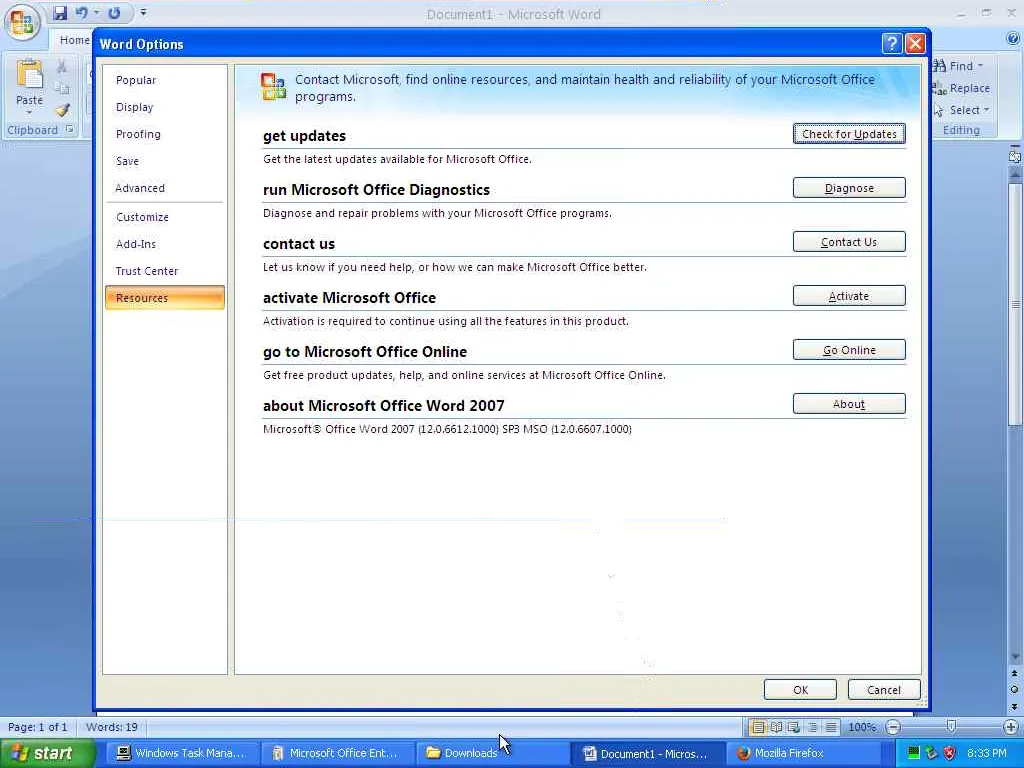
Task: Click the Word Options help question mark
Action: pyautogui.click(x=891, y=44)
